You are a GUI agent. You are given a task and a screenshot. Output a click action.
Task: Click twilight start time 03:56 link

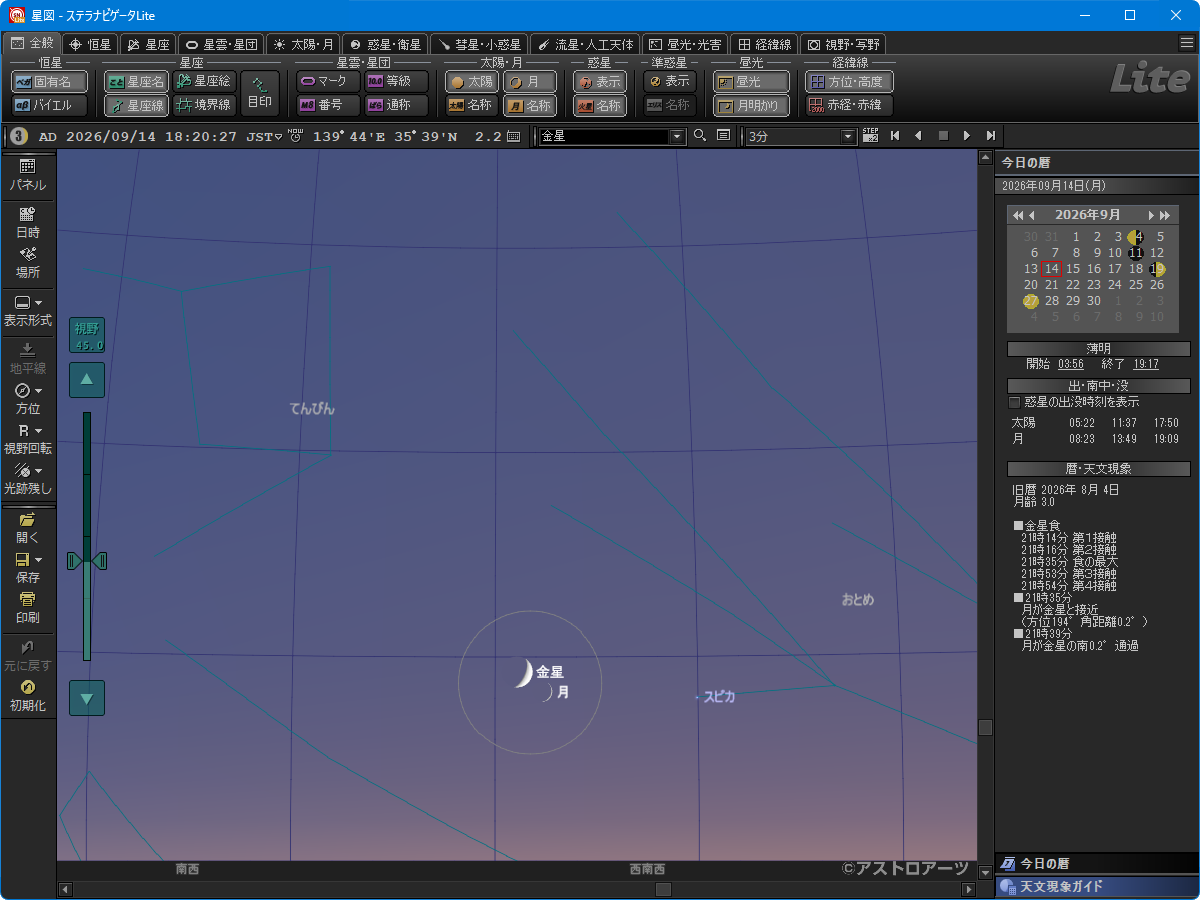click(x=1071, y=364)
